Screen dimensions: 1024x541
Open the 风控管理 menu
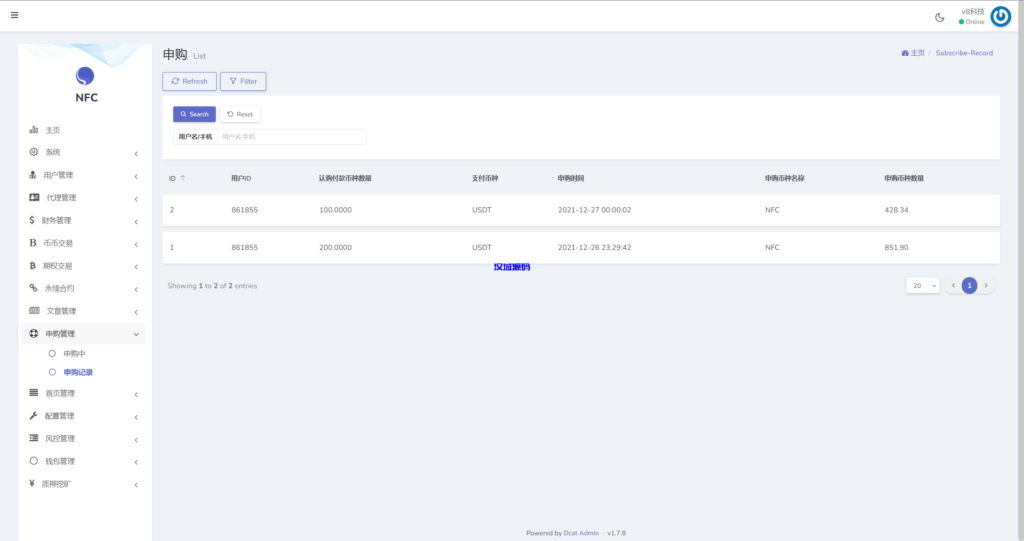point(60,438)
